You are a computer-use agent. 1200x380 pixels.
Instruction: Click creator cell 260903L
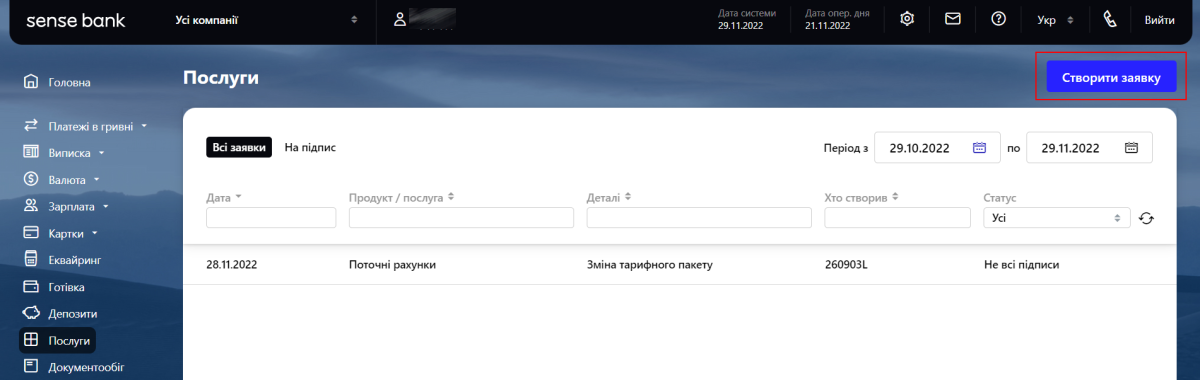(x=846, y=265)
